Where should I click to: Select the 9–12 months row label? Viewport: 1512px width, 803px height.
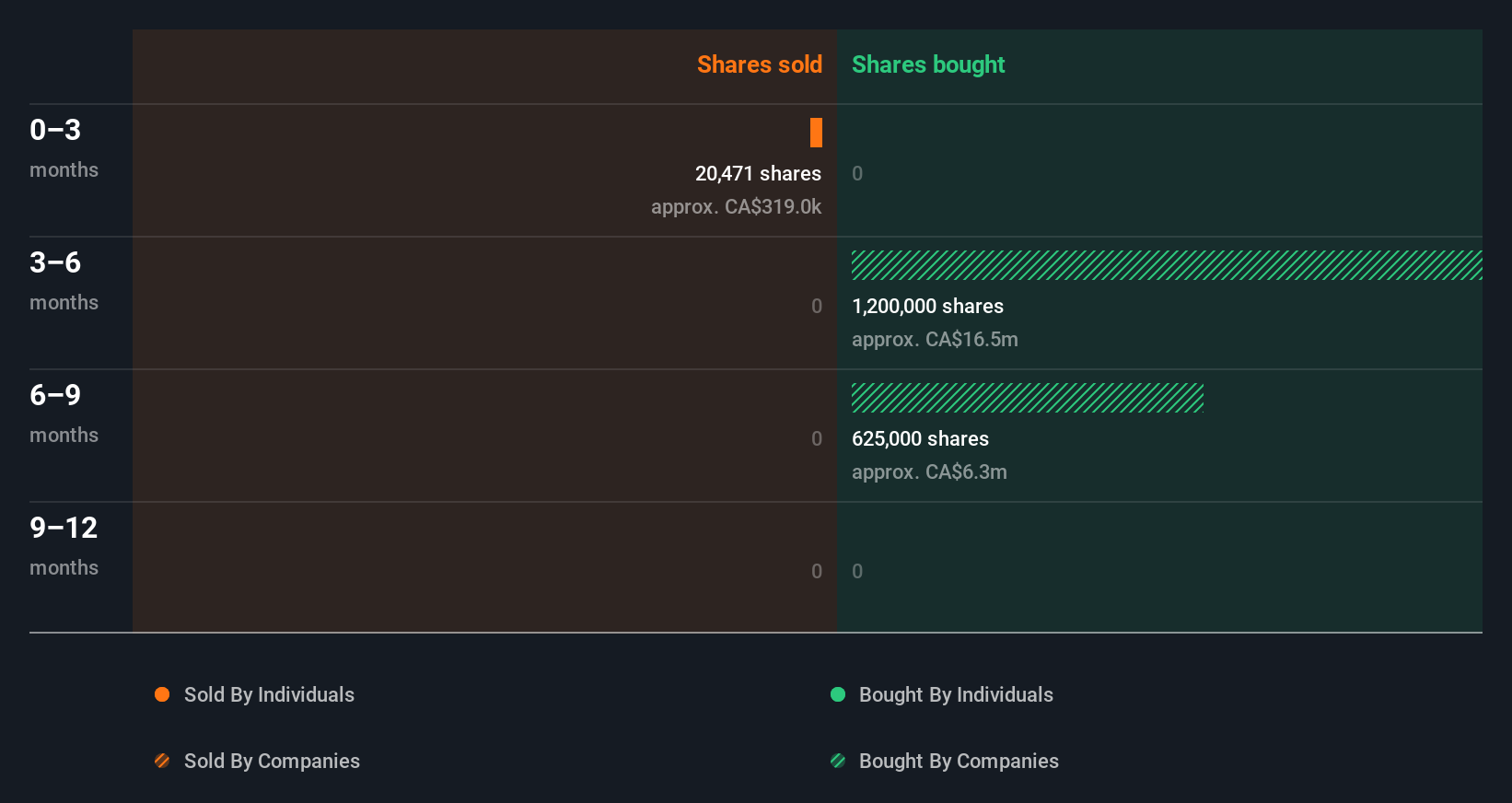(64, 545)
